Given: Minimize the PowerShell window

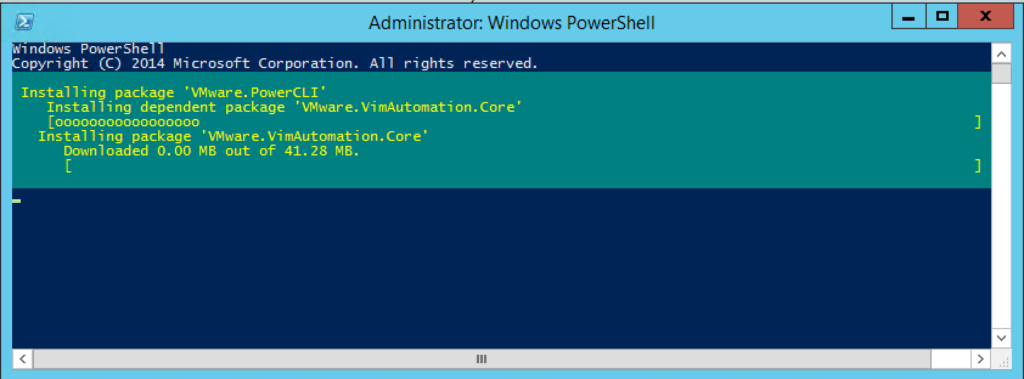Looking at the screenshot, I should point(908,18).
